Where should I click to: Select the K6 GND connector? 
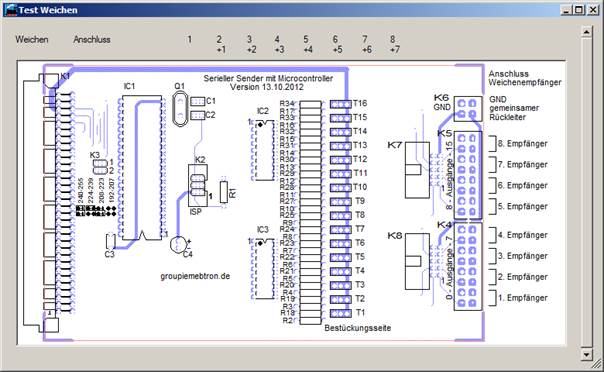coord(468,109)
